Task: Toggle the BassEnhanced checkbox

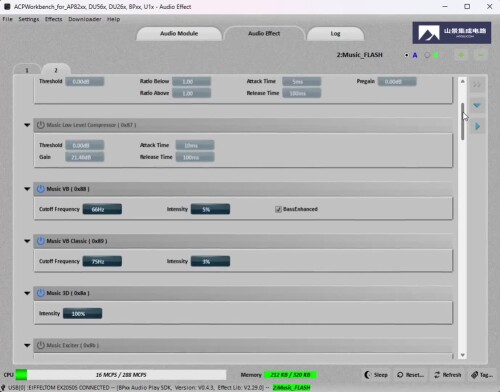Action: (x=278, y=209)
